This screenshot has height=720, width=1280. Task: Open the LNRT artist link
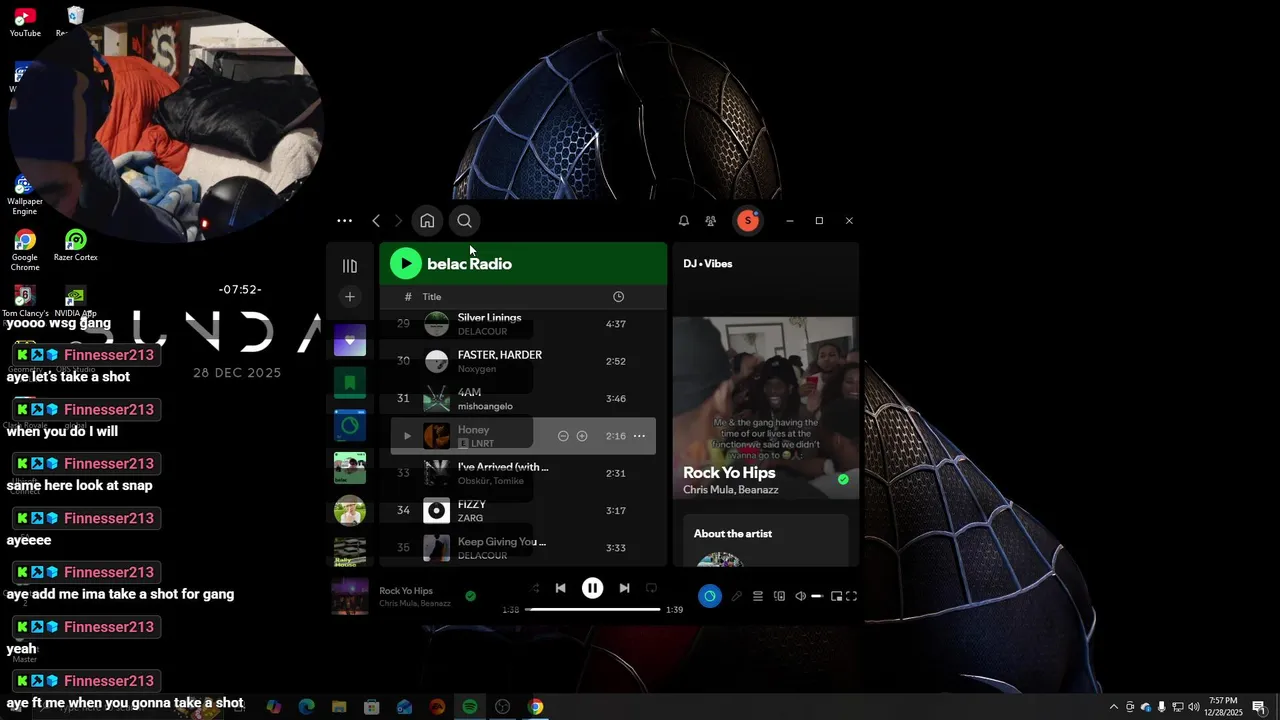482,444
